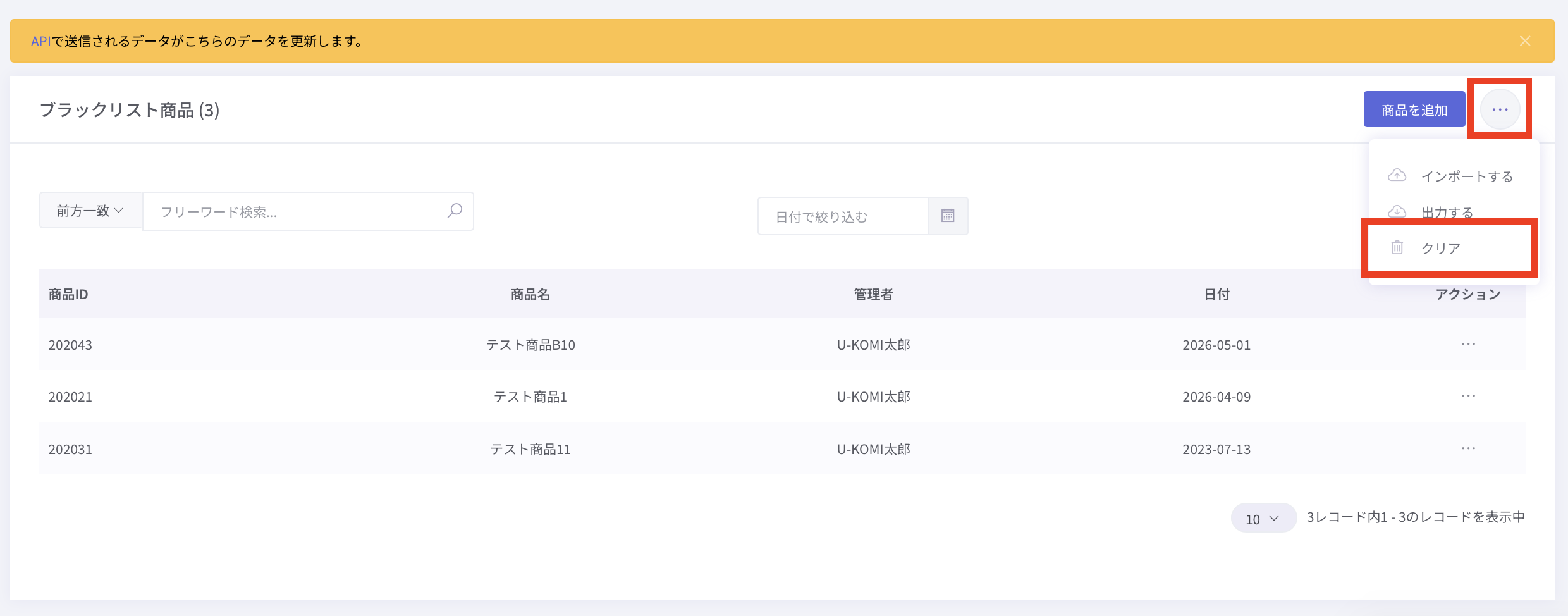
Task: Click the cloud upload import icon
Action: point(1397,175)
